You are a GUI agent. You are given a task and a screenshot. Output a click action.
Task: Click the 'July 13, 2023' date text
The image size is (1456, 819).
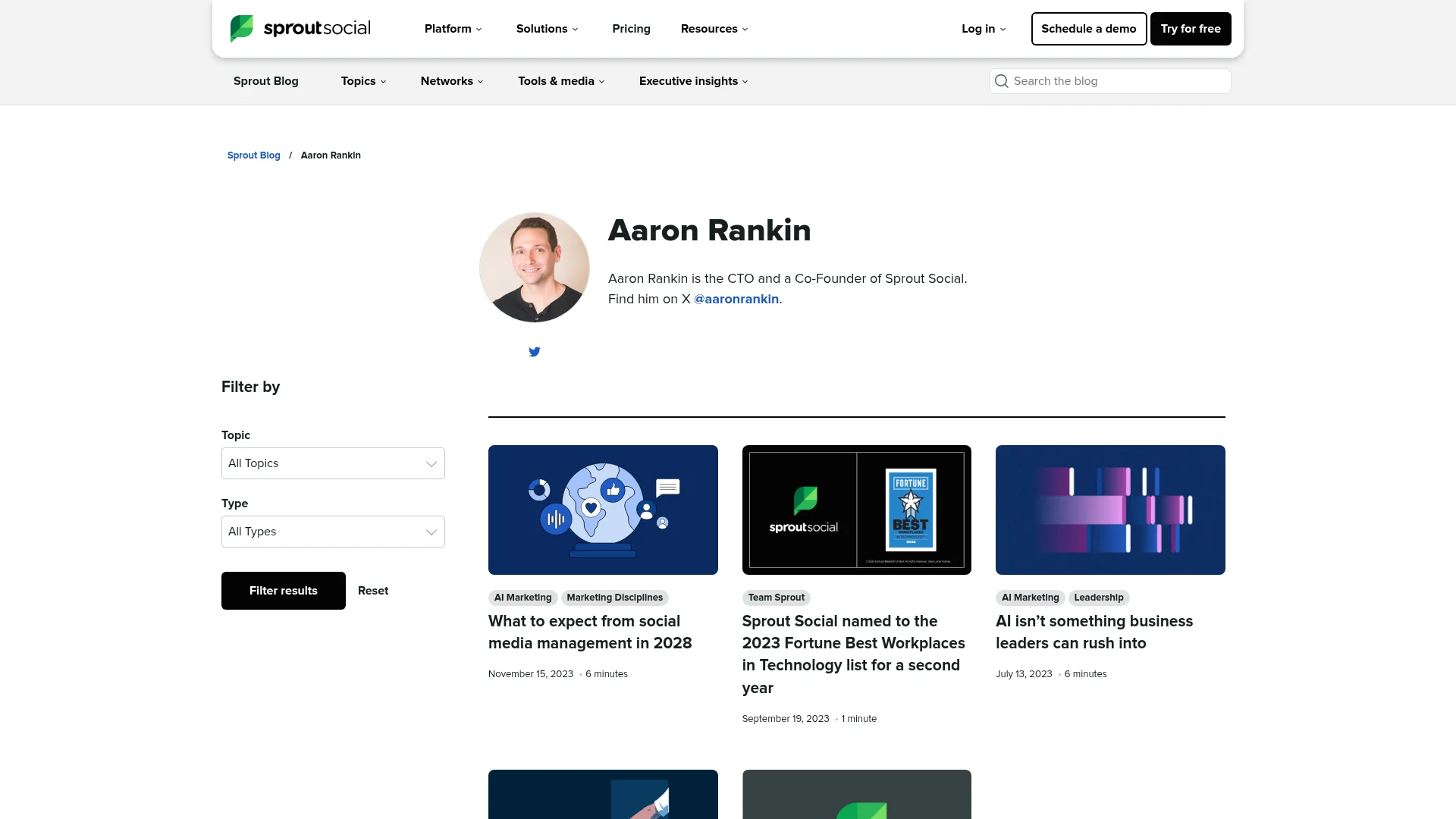[x=1024, y=674]
